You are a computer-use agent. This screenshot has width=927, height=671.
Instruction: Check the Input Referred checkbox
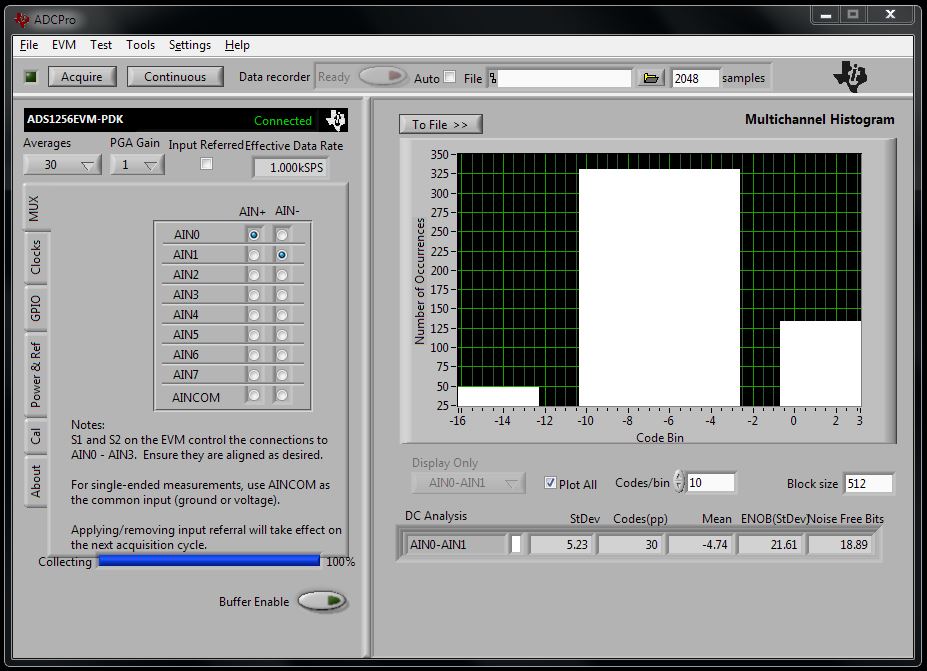tap(206, 164)
